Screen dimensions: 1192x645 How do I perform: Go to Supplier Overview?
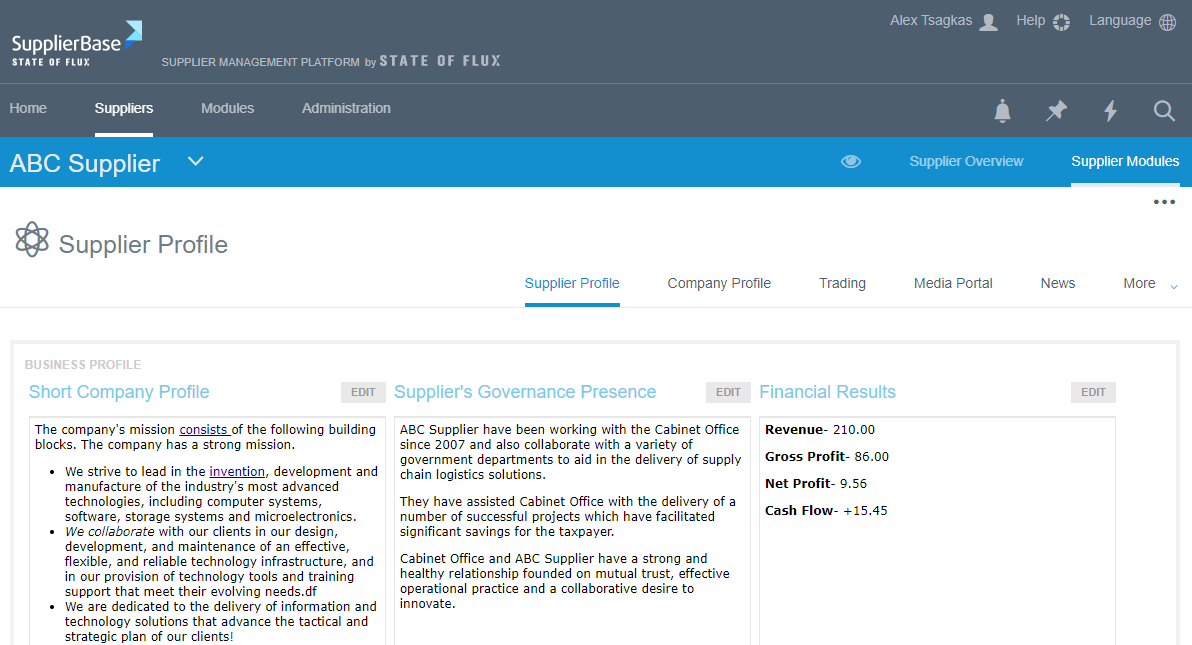(966, 161)
